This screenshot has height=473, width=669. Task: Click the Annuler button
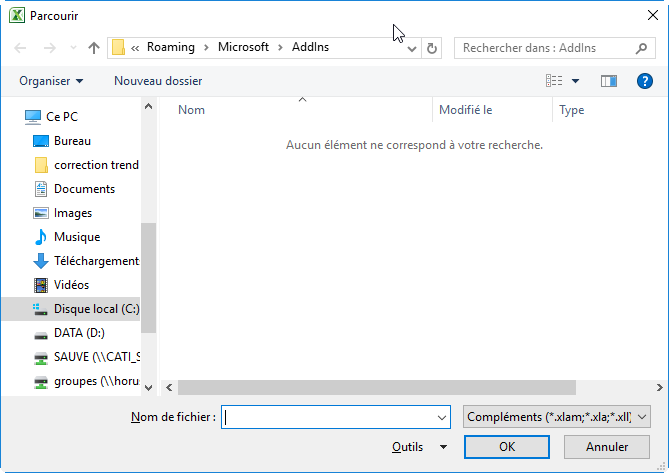pos(607,447)
